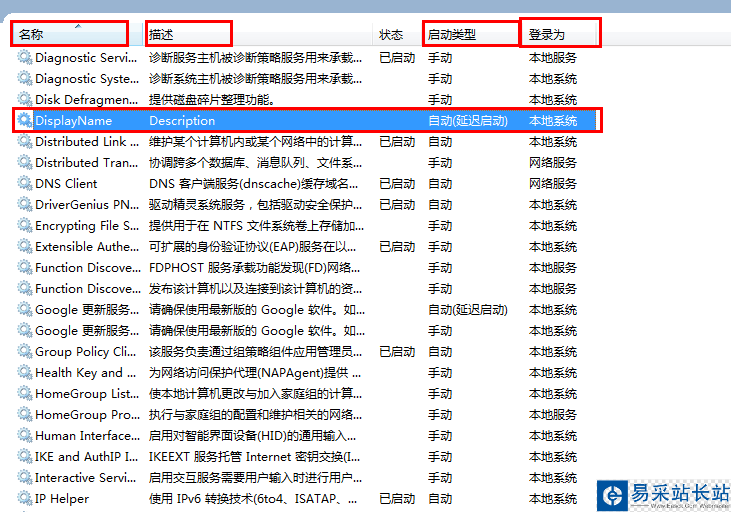731x512 pixels.
Task: Click the gear icon beside Group Policy Client
Action: coord(25,351)
